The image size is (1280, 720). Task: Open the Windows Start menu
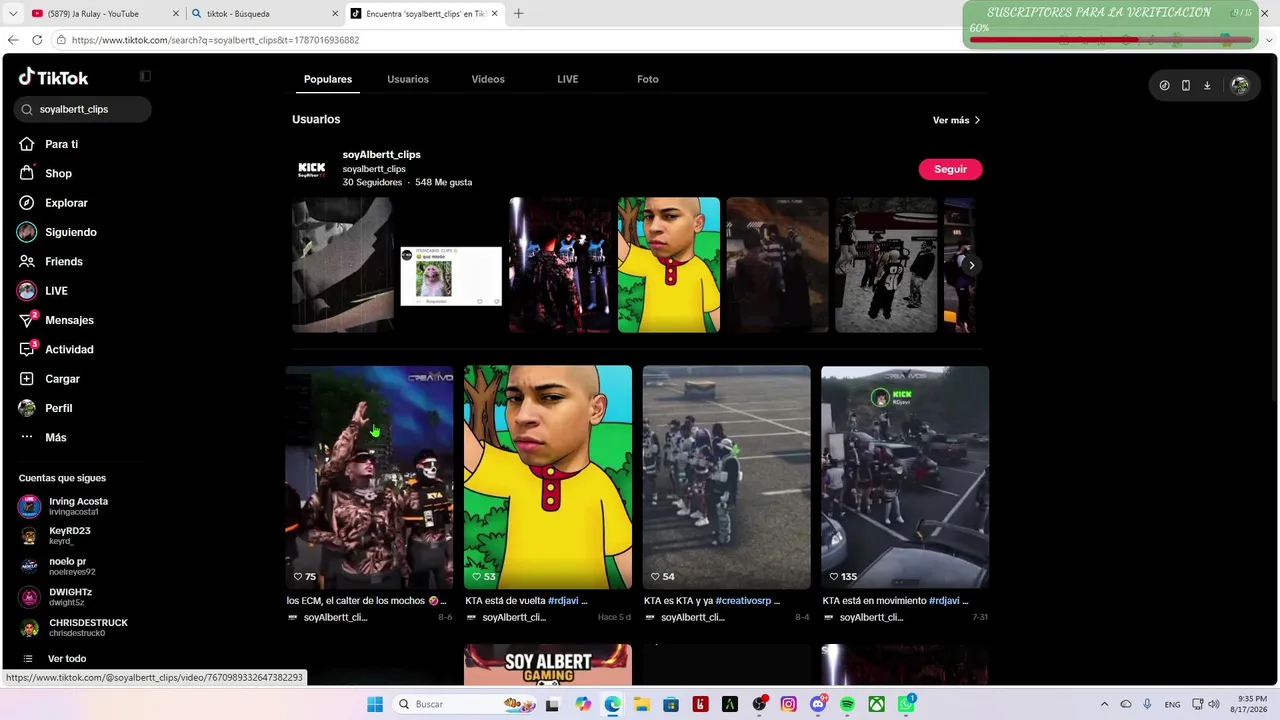pyautogui.click(x=375, y=704)
